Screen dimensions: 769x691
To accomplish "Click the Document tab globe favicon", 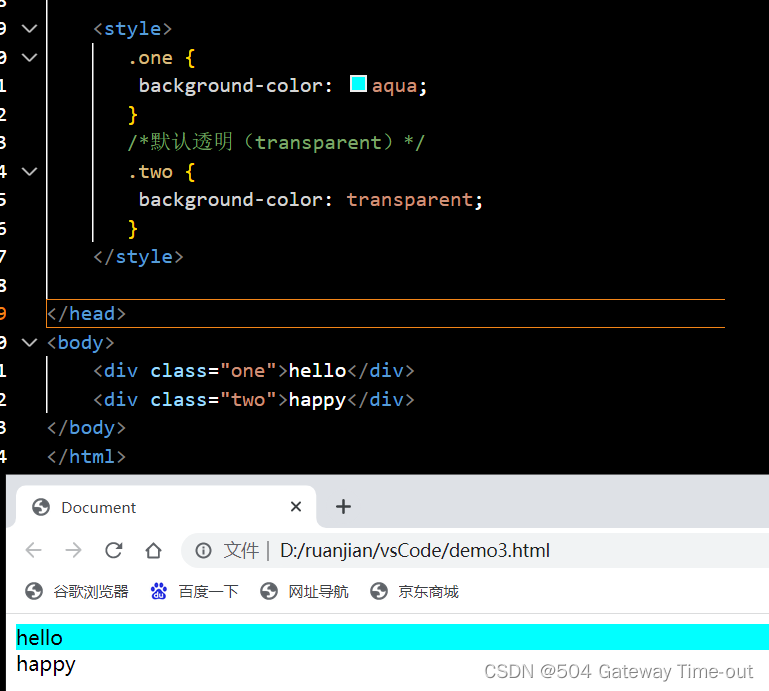I will 41,507.
